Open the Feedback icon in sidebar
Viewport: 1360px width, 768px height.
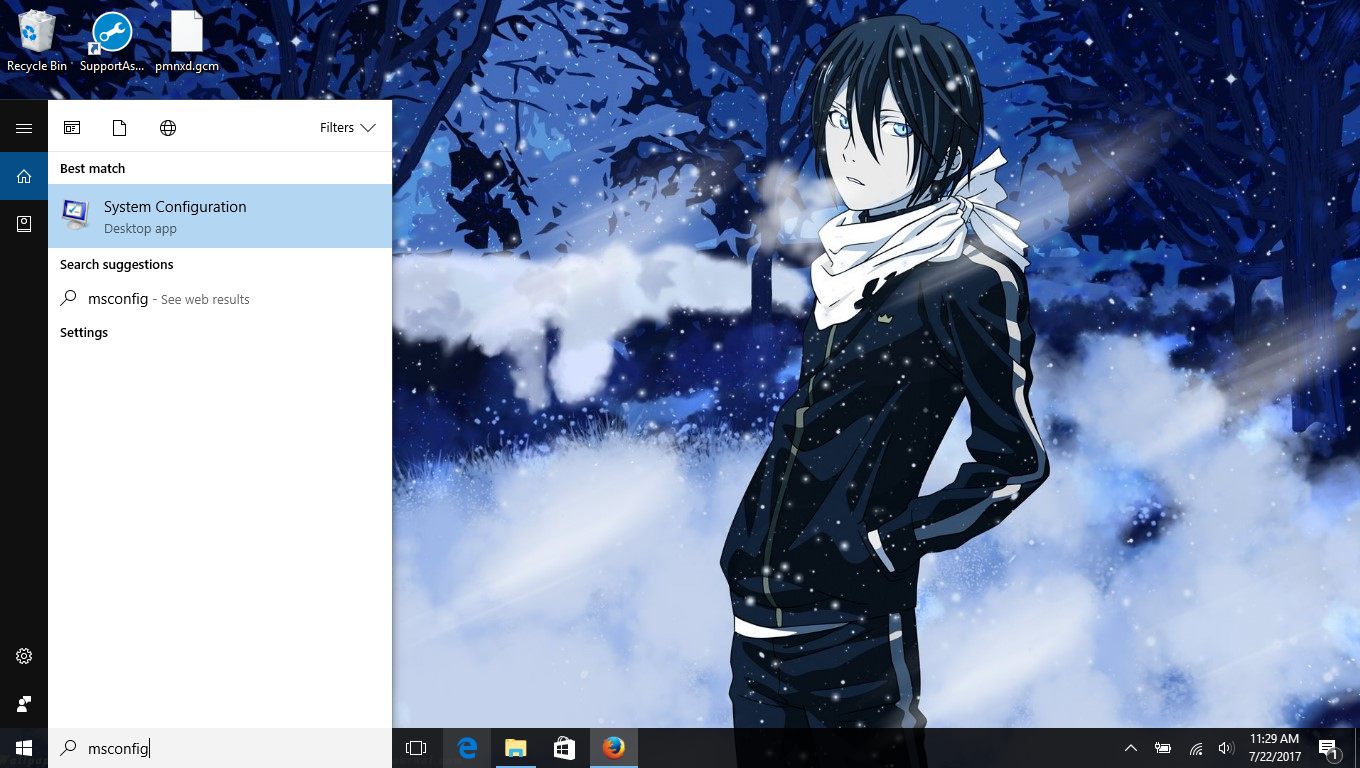[x=24, y=704]
